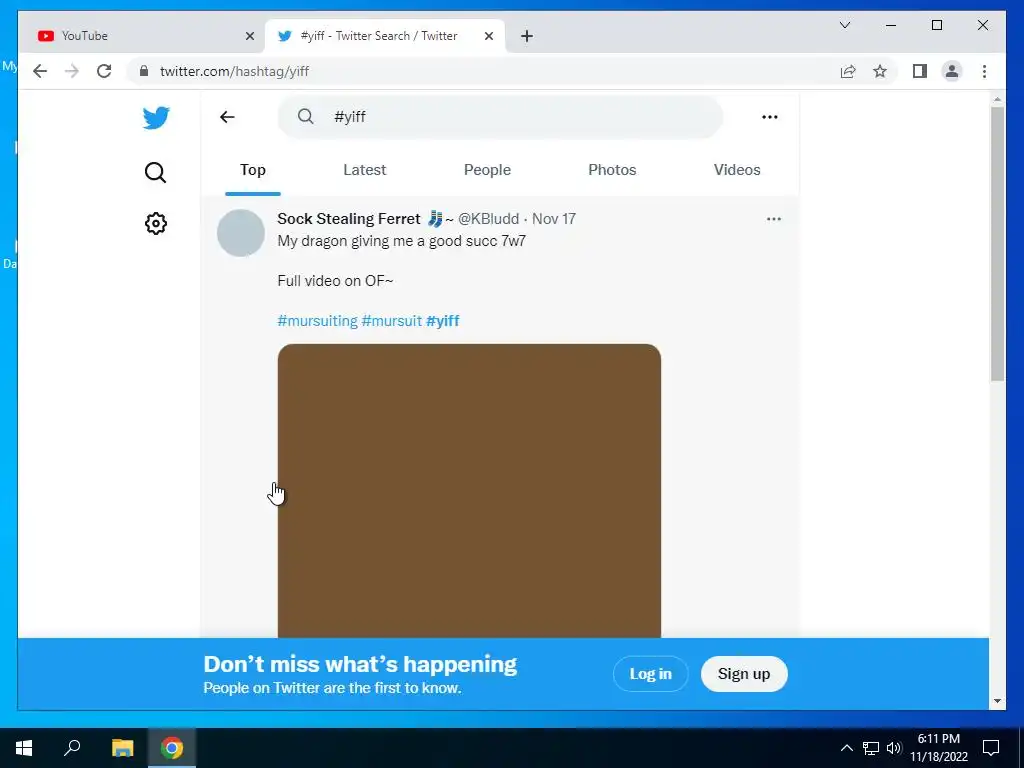
Task: Click the address bar URL
Action: [x=234, y=71]
